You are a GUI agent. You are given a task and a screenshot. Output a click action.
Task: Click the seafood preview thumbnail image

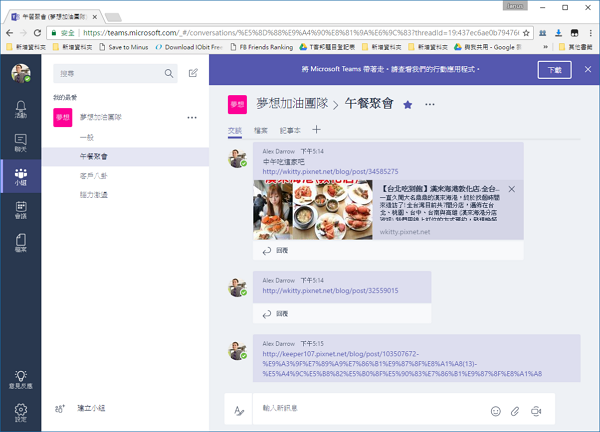(313, 210)
